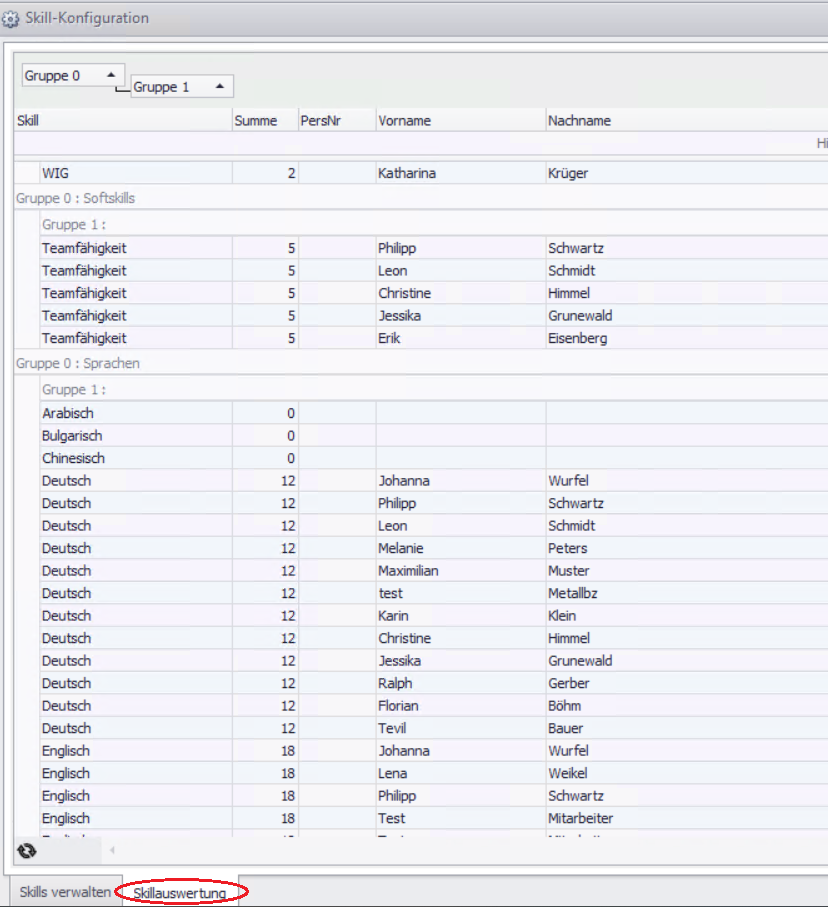828x907 pixels.
Task: Sort by the Skill column header
Action: 123,120
